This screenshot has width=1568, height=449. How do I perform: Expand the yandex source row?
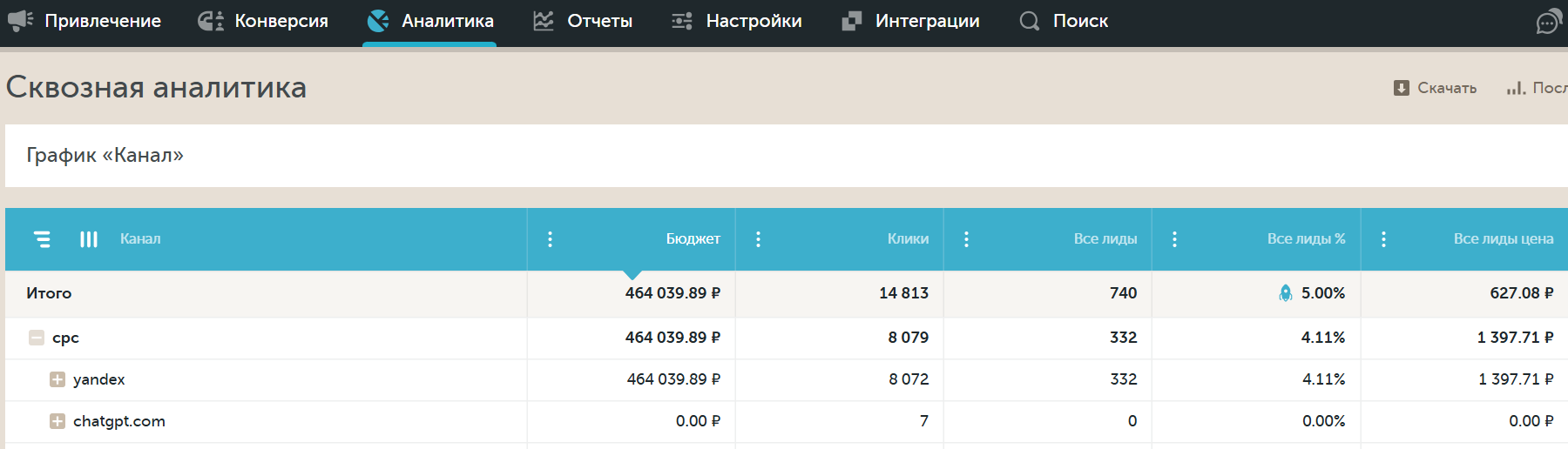point(57,379)
